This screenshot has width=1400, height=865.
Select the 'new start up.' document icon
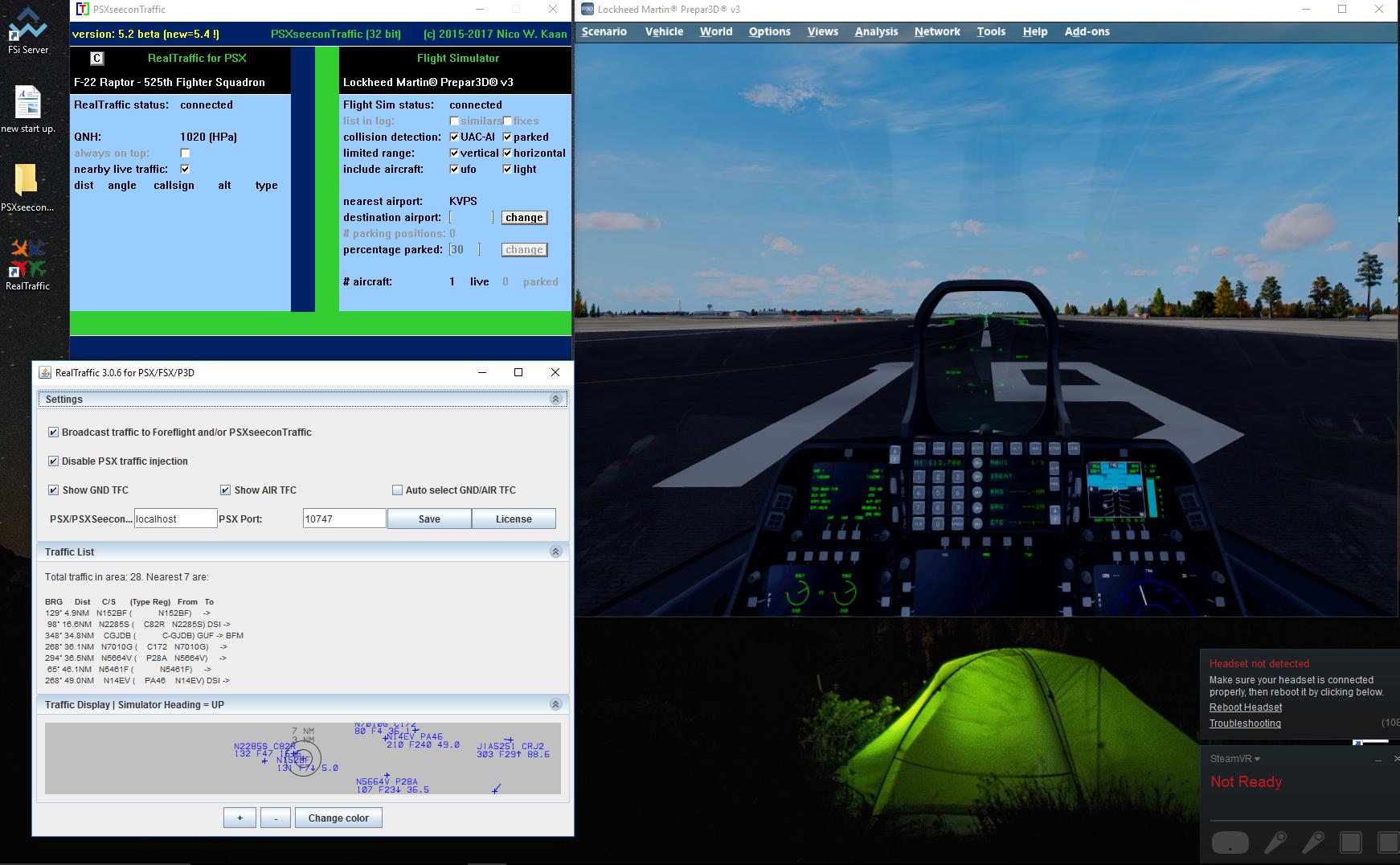pos(28,109)
